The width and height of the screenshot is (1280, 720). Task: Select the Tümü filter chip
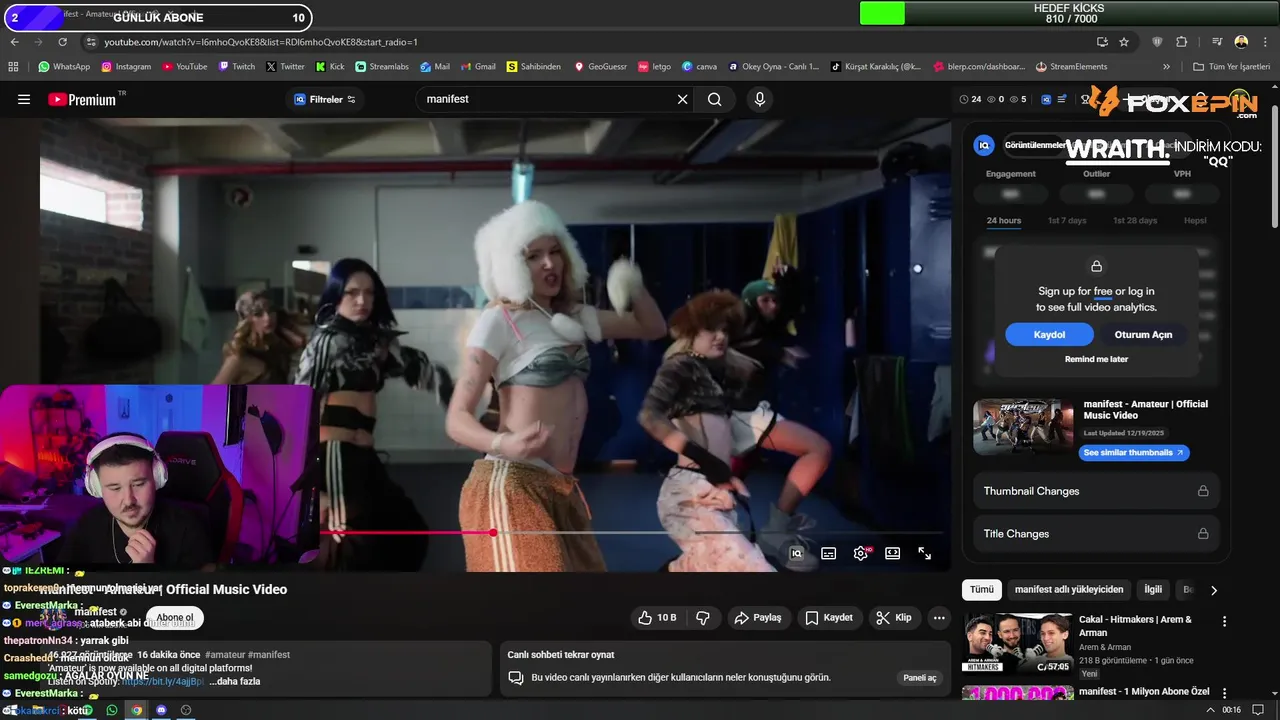click(x=982, y=590)
